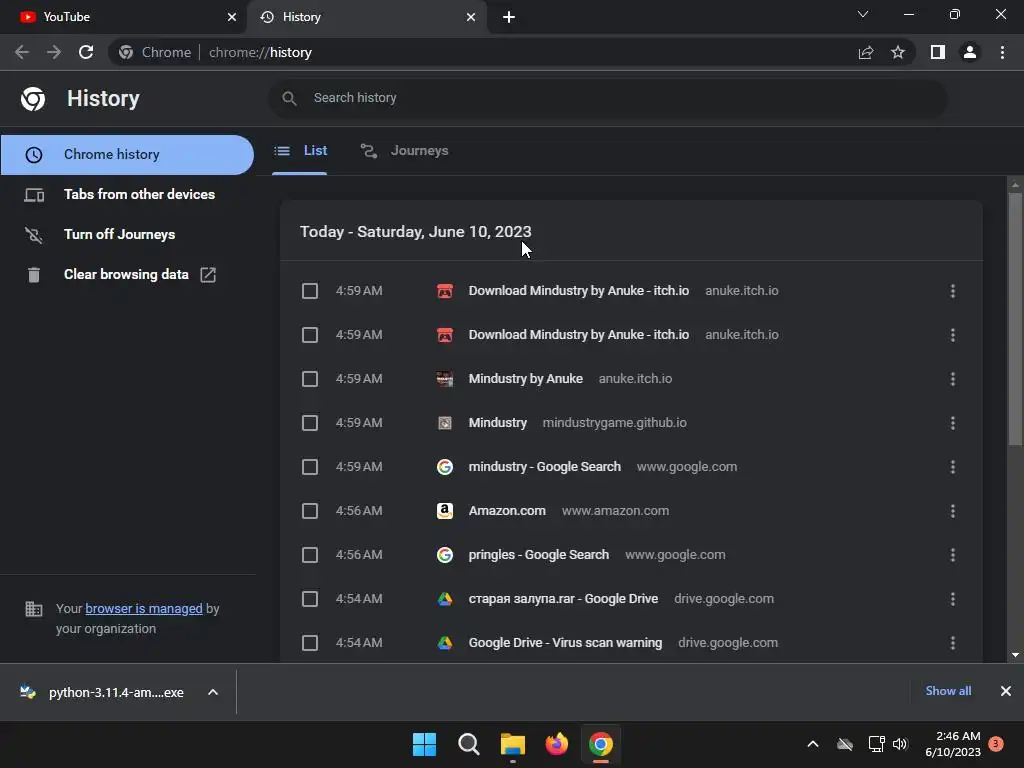Screen dimensions: 1024x768
Task: Close the YouTube tab
Action: point(232,17)
